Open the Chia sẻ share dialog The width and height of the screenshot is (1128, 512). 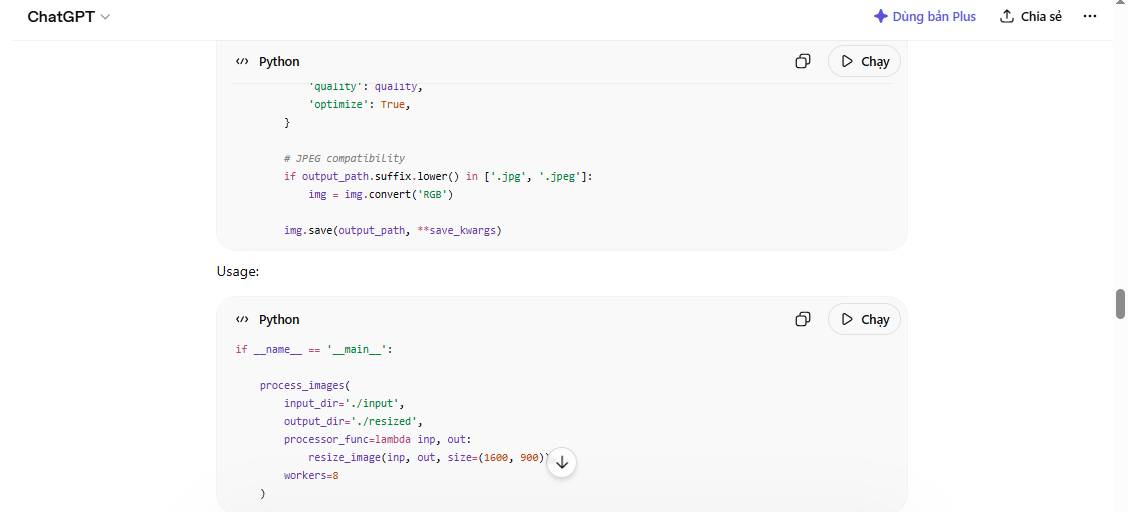(1030, 17)
